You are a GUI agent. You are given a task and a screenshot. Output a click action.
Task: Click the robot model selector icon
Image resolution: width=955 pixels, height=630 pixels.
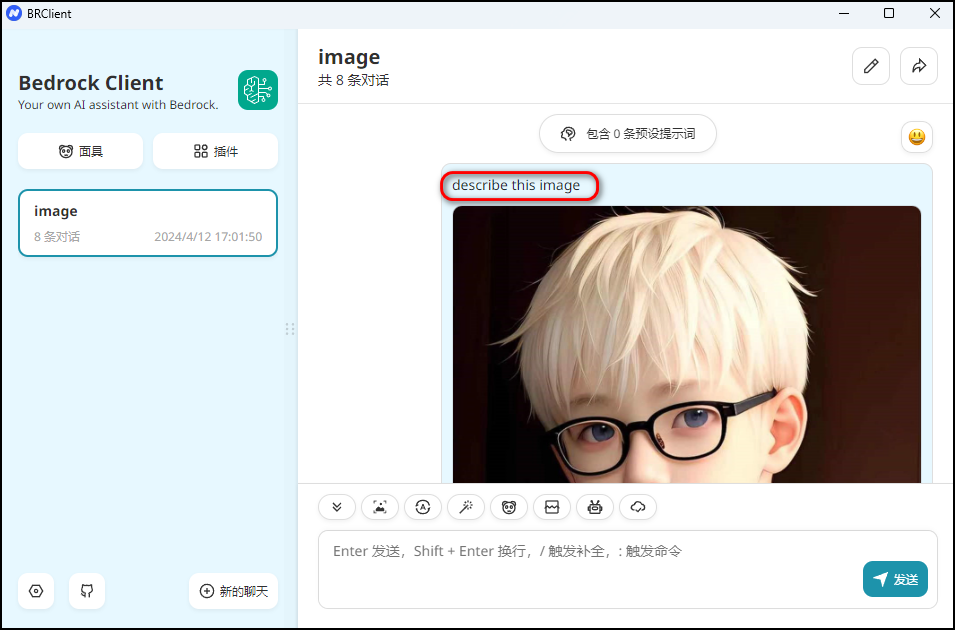pos(595,507)
